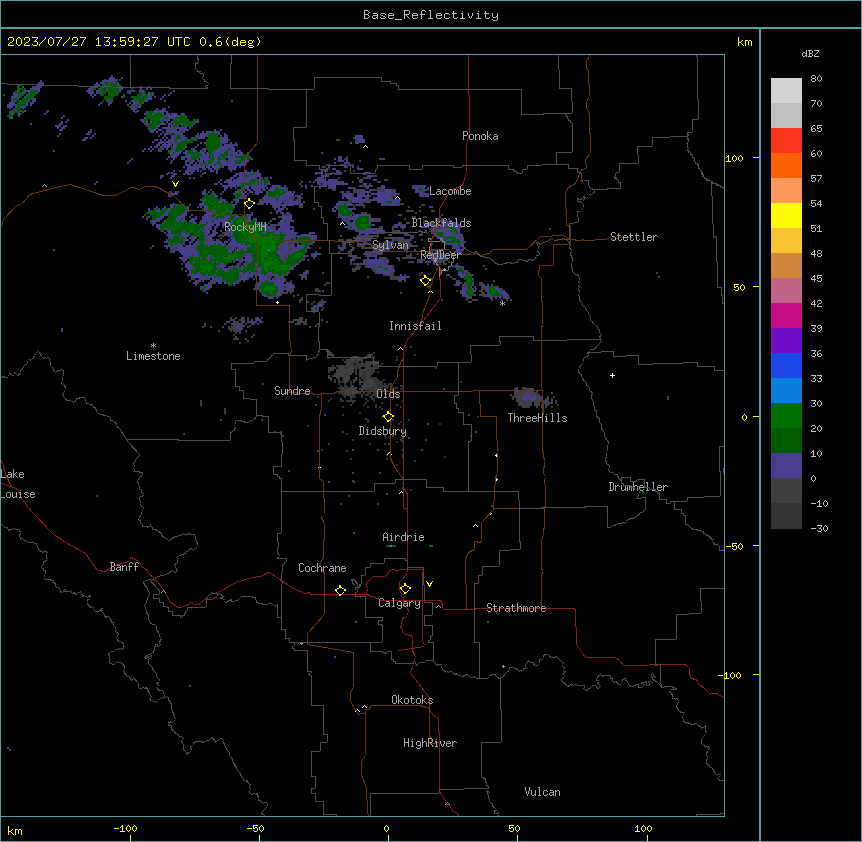The height and width of the screenshot is (842, 862).
Task: Select the yellow diamond marker below Cochrane
Action: tap(340, 590)
